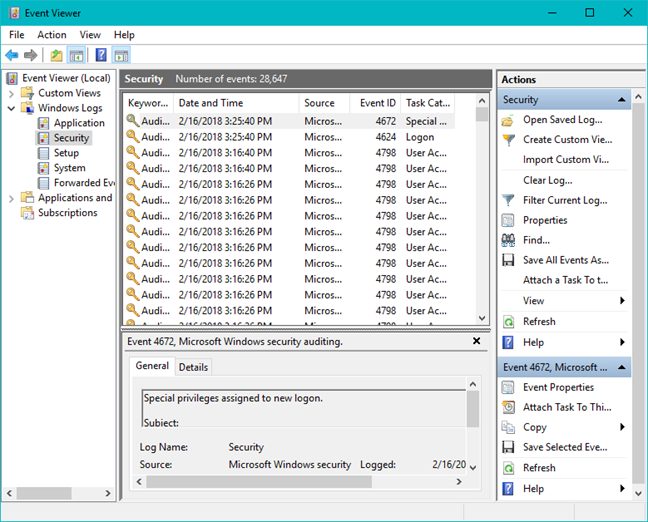Open the Action menu
The width and height of the screenshot is (648, 522).
(x=52, y=35)
